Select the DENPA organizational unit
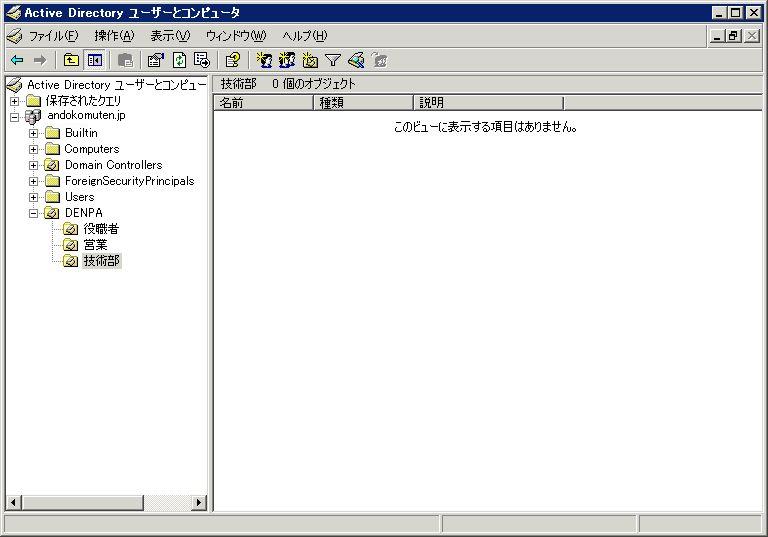This screenshot has height=537, width=768. point(84,213)
